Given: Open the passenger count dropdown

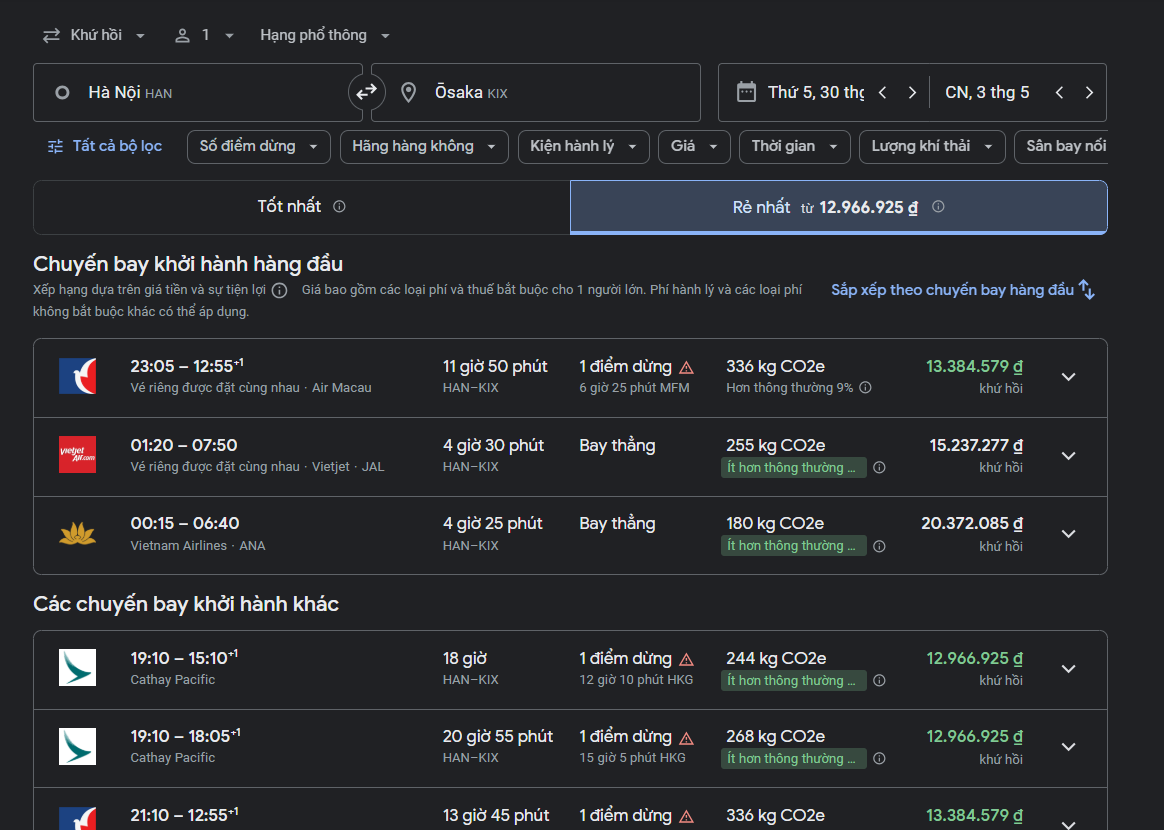Looking at the screenshot, I should [205, 35].
